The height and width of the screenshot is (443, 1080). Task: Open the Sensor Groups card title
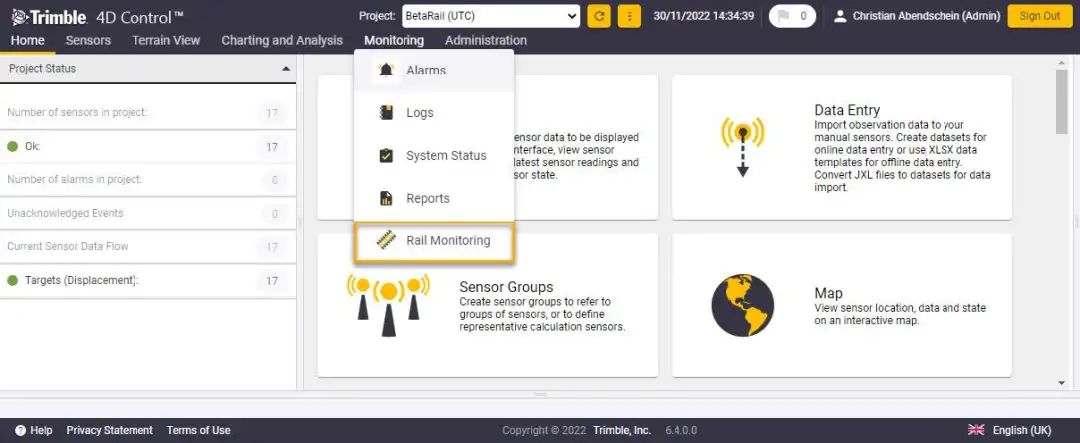[506, 287]
